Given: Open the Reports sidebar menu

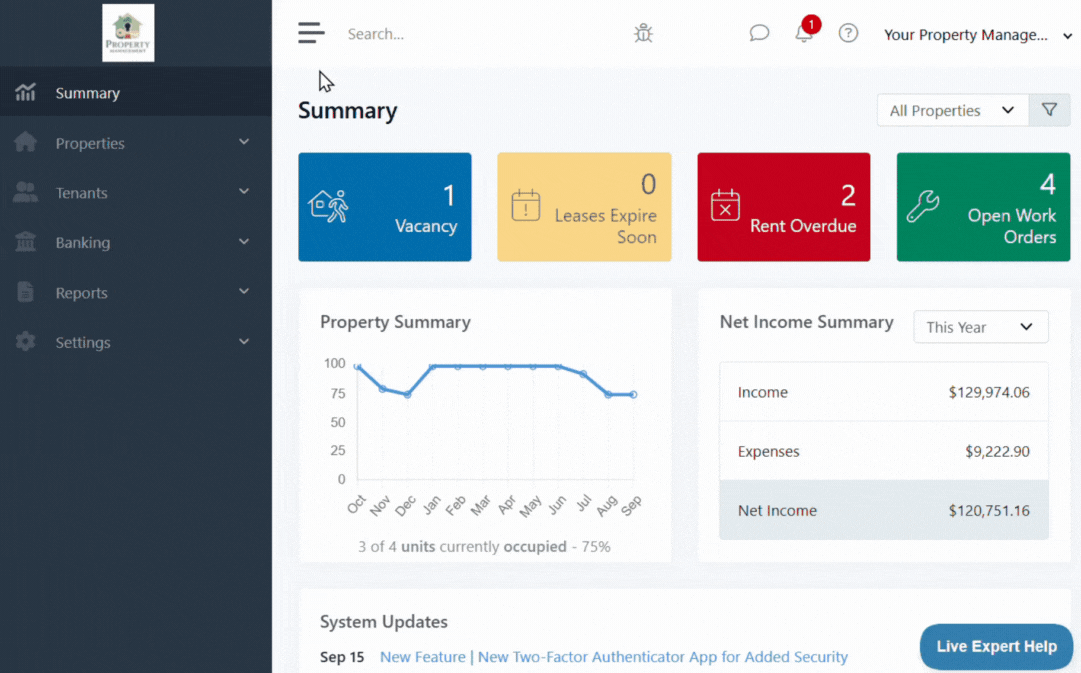Looking at the screenshot, I should coord(135,293).
